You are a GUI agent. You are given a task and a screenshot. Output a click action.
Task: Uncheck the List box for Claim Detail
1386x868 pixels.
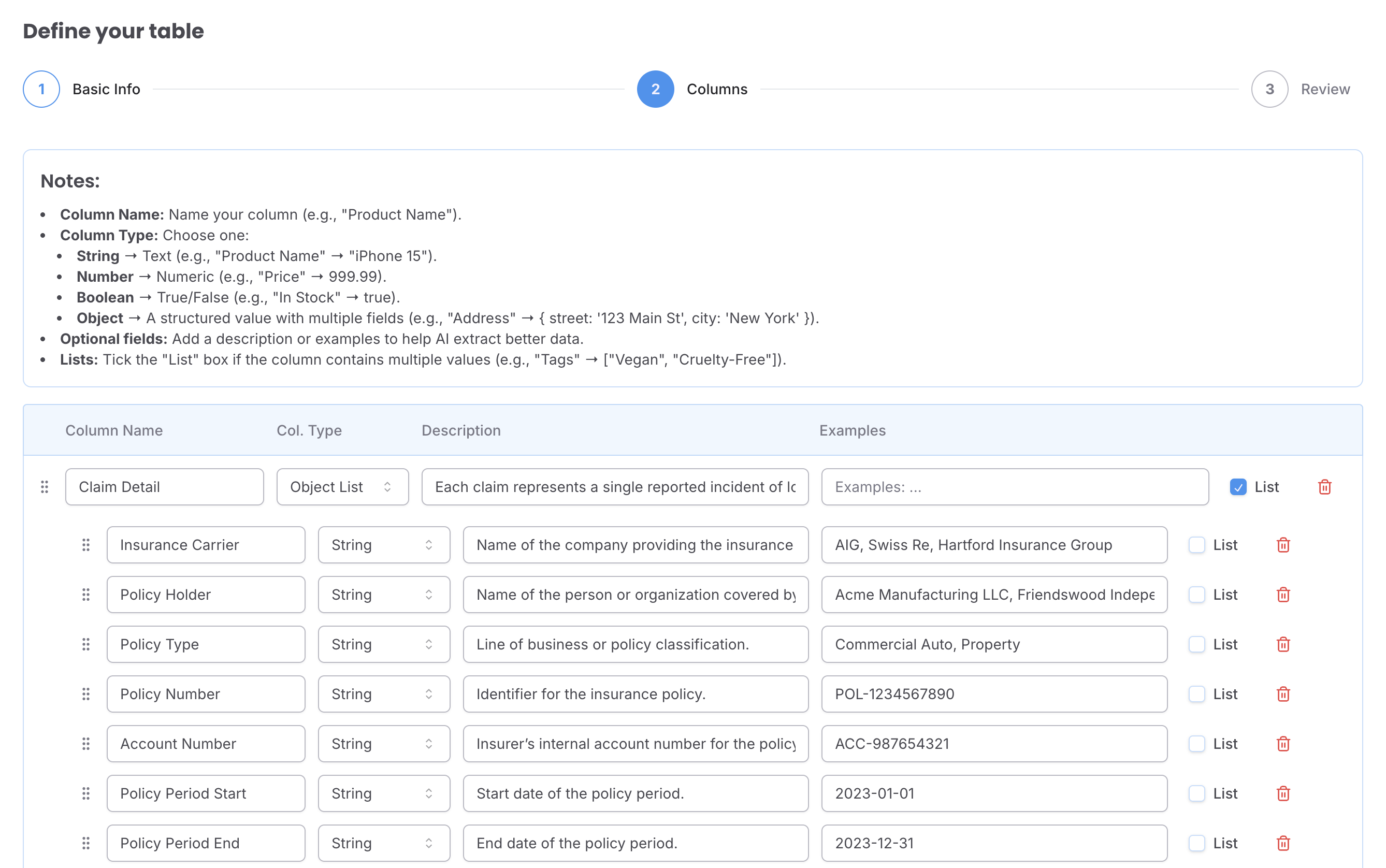click(1238, 487)
